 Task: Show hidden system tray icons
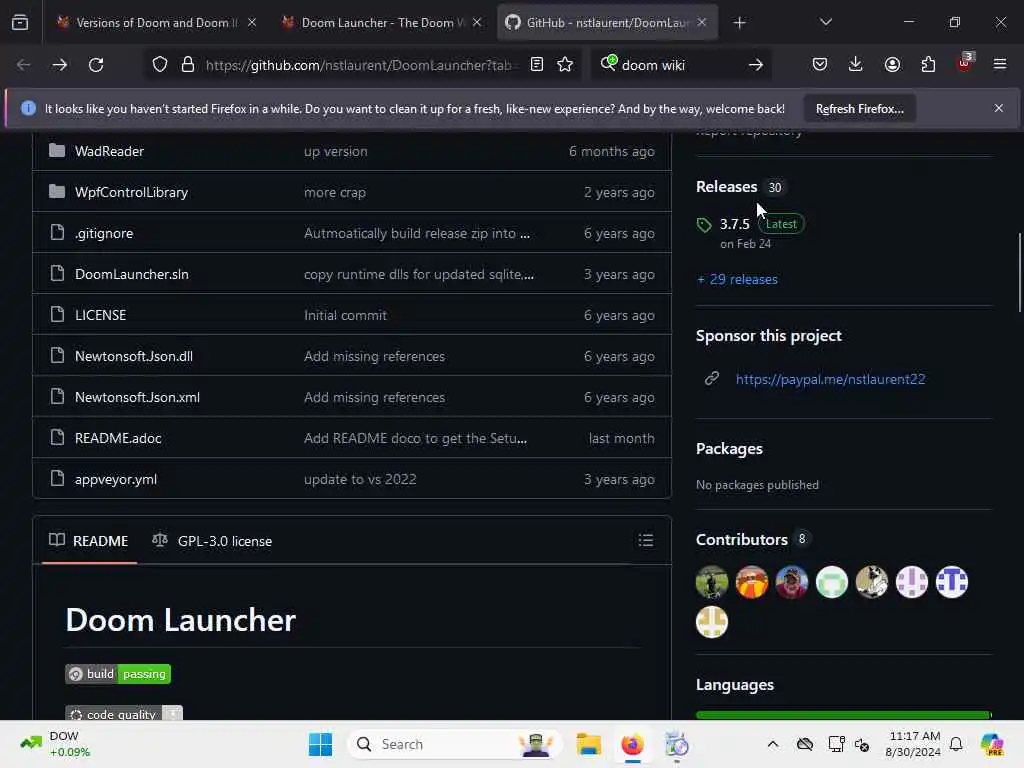(x=773, y=744)
